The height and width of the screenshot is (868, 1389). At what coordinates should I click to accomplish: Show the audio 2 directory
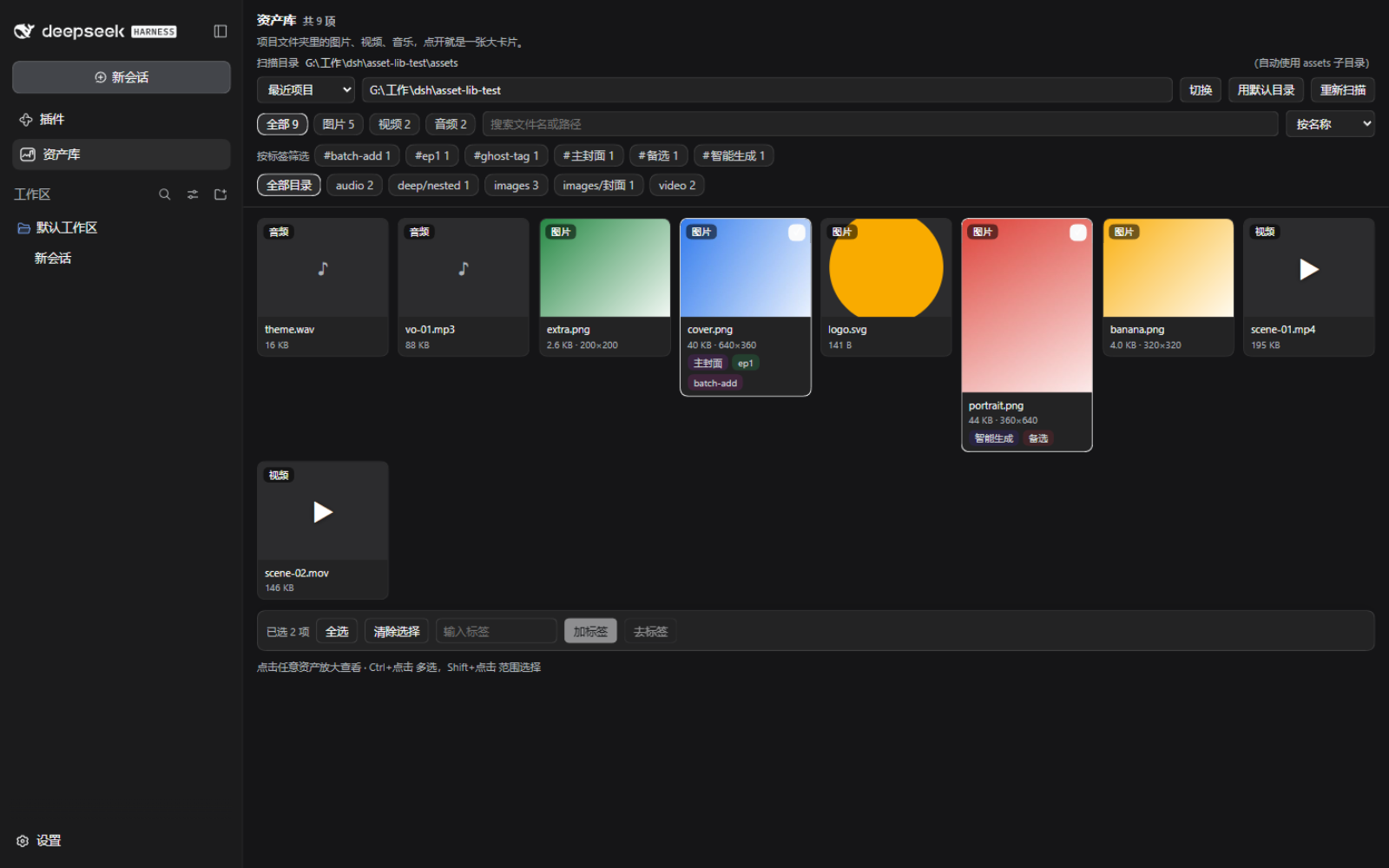tap(354, 186)
